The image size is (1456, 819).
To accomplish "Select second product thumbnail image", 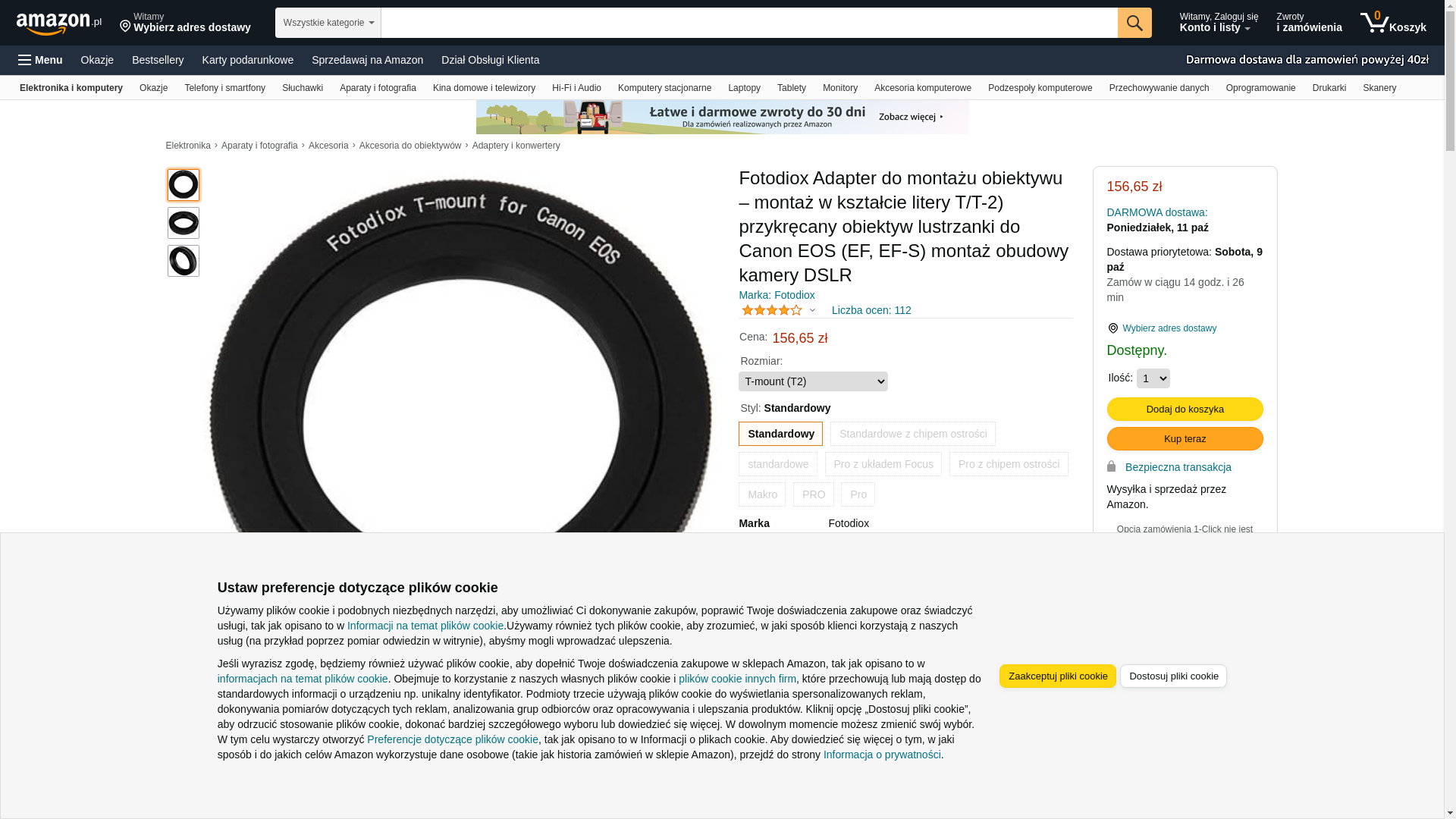I will click(x=184, y=223).
